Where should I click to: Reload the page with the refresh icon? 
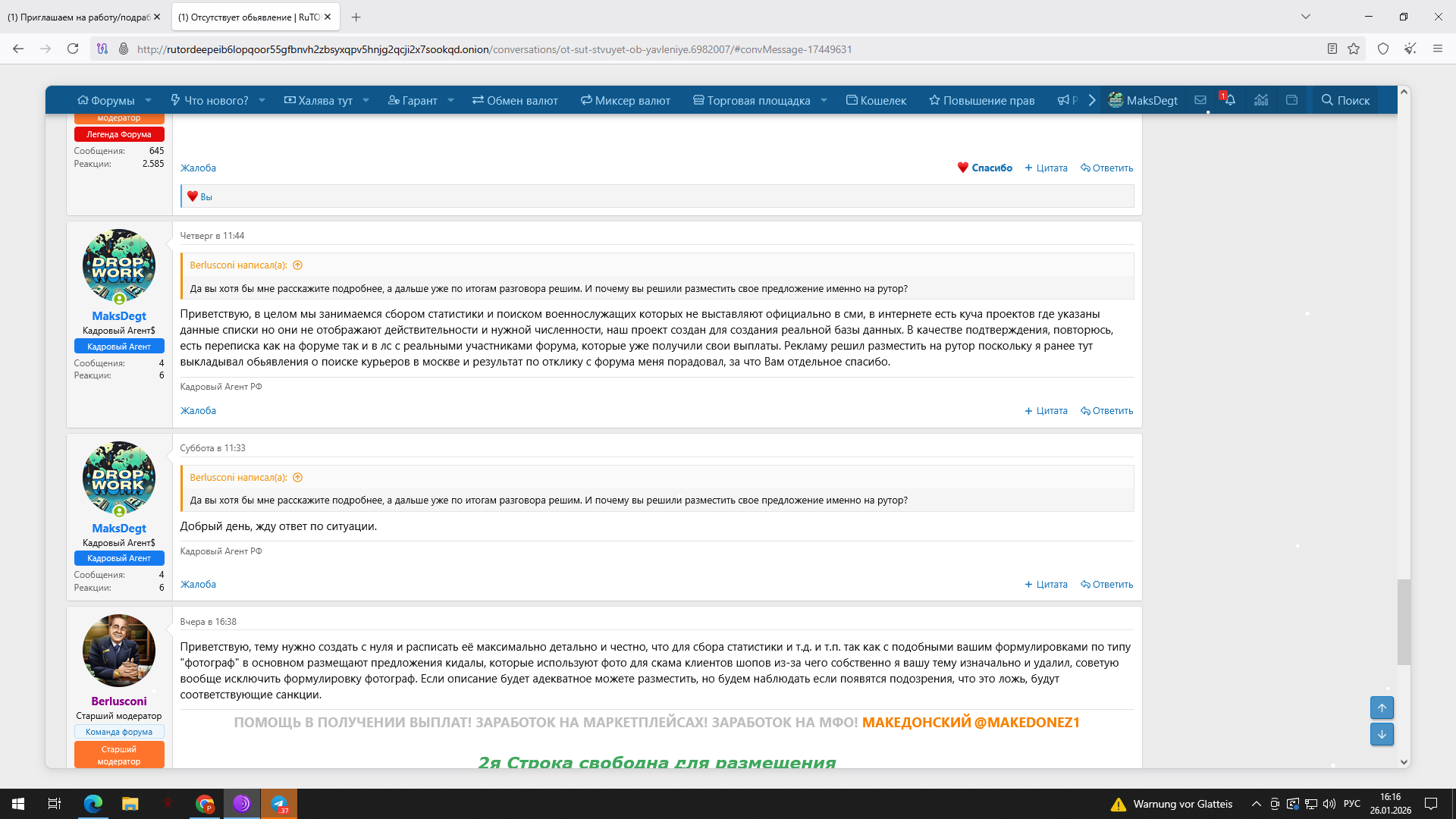(x=73, y=49)
